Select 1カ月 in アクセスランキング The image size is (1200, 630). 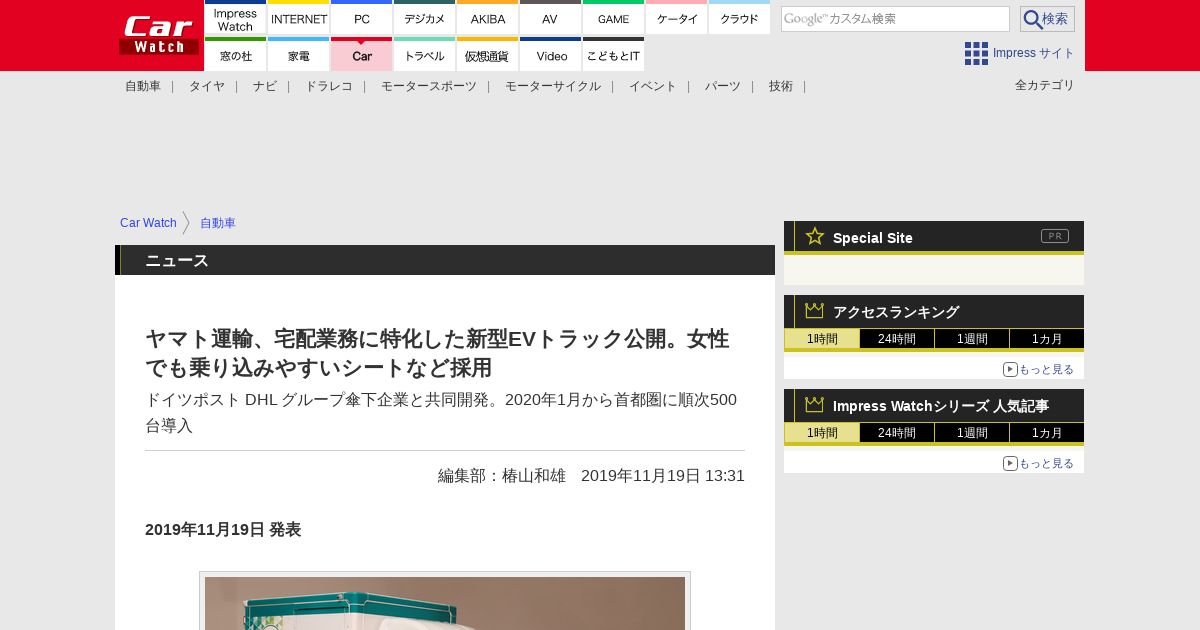pos(1047,339)
